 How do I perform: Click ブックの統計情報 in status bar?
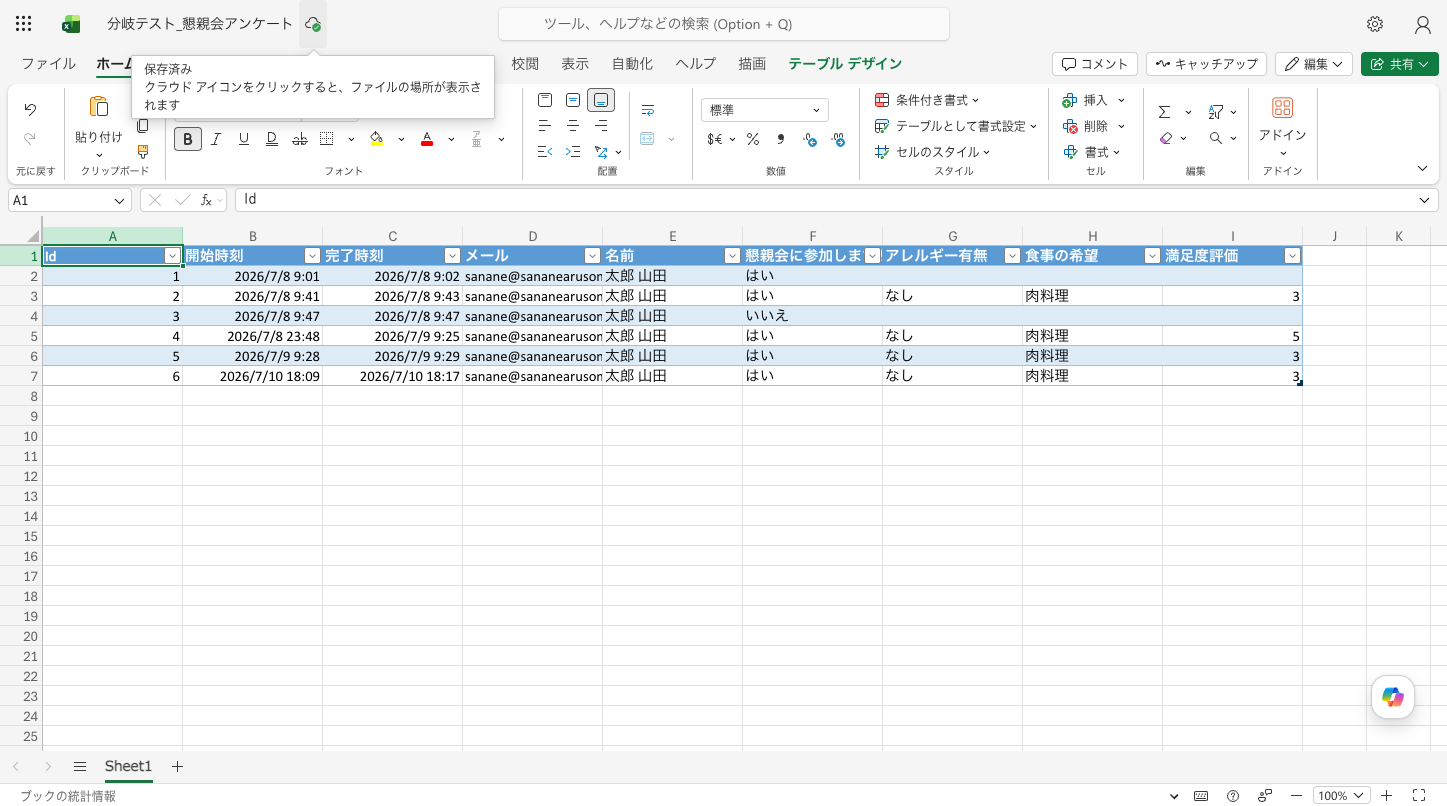coord(68,796)
